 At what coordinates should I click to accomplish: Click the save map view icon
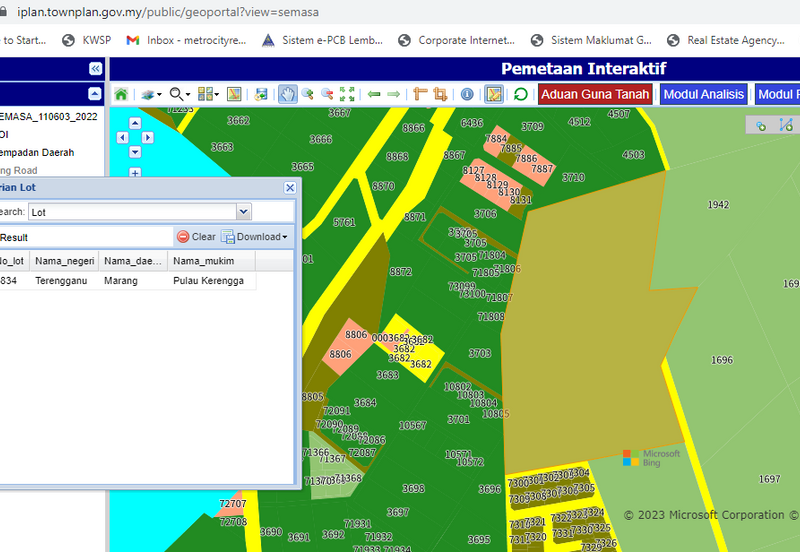pyautogui.click(x=261, y=94)
